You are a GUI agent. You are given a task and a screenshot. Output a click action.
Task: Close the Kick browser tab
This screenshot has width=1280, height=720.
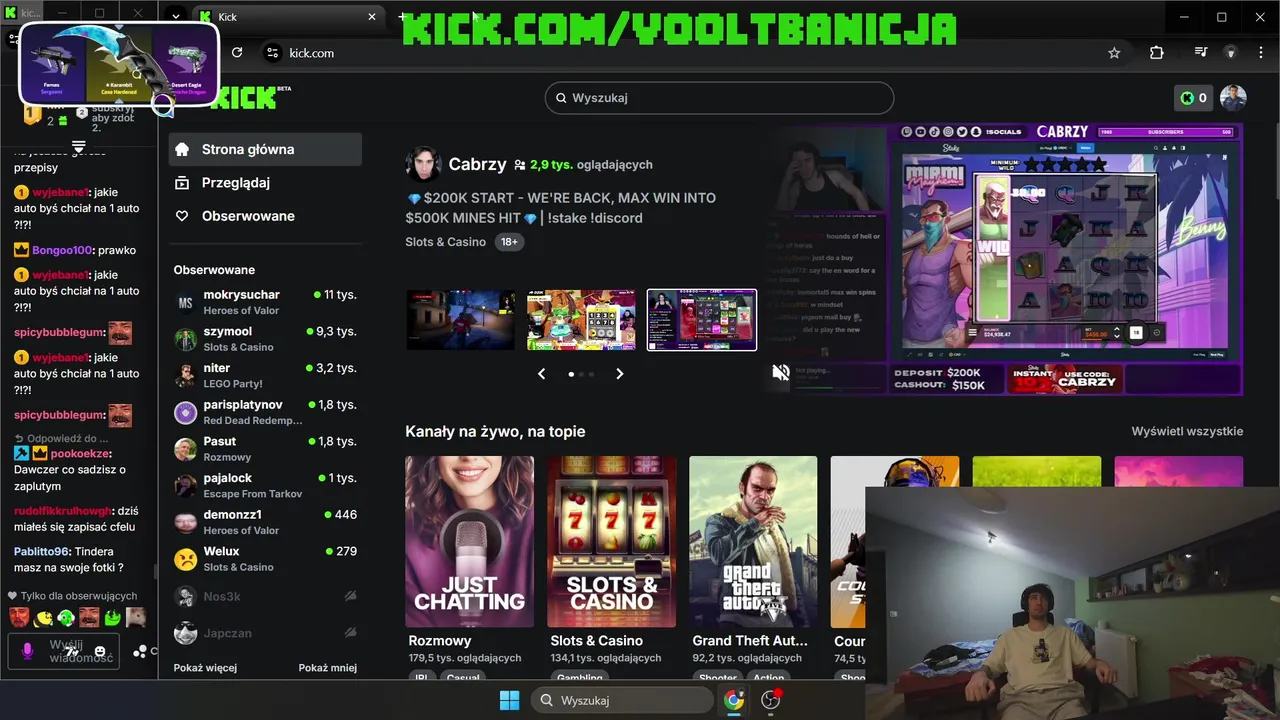[x=372, y=17]
